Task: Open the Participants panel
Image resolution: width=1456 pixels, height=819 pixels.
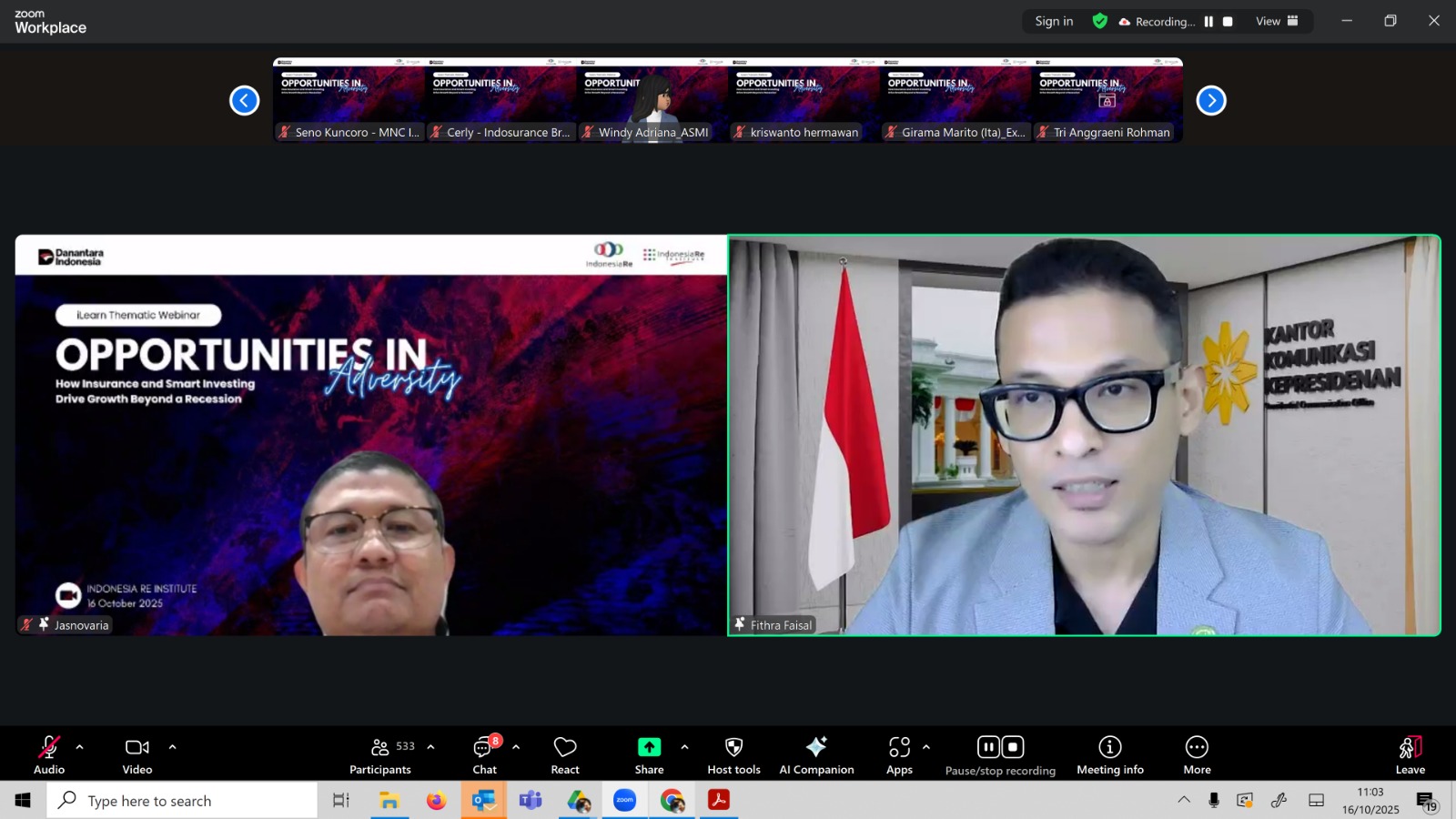Action: 380,754
